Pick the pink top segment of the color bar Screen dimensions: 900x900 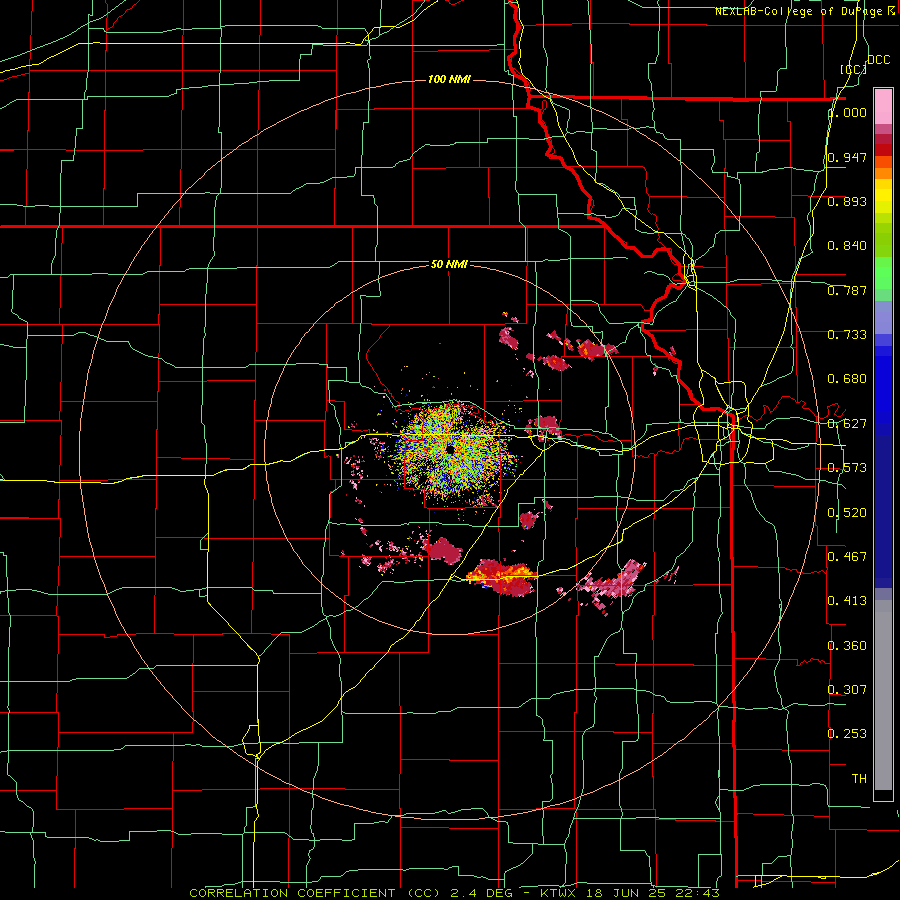(883, 107)
